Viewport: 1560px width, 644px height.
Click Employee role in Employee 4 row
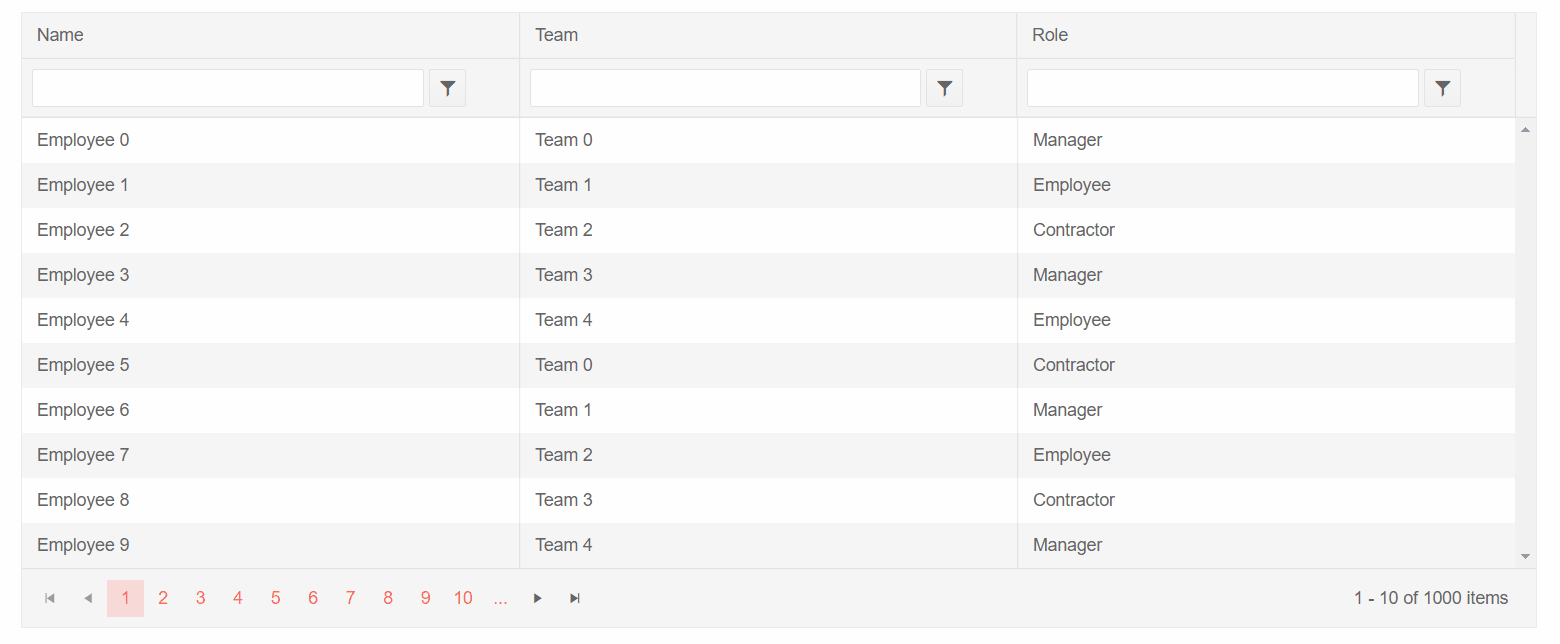tap(1266, 320)
